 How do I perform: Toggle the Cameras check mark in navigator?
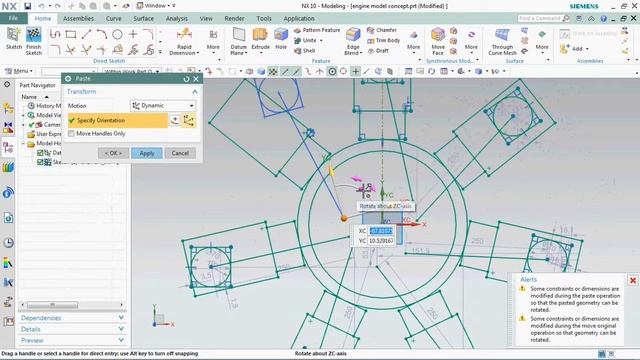32,124
